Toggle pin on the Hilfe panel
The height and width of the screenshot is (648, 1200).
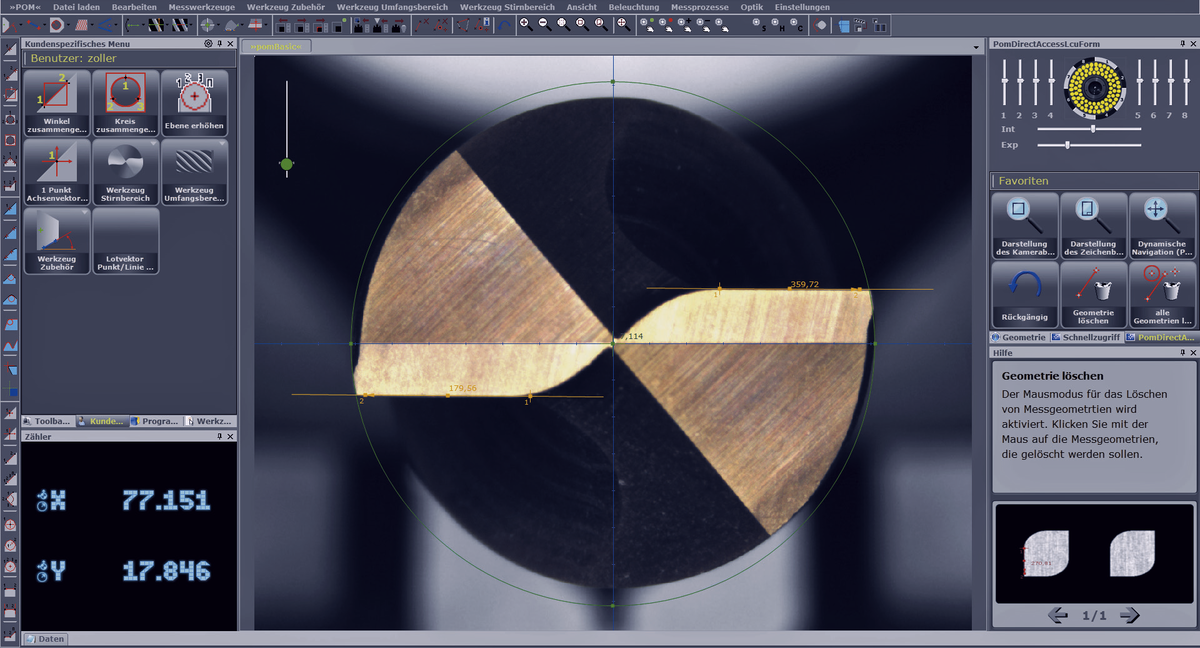point(1181,353)
